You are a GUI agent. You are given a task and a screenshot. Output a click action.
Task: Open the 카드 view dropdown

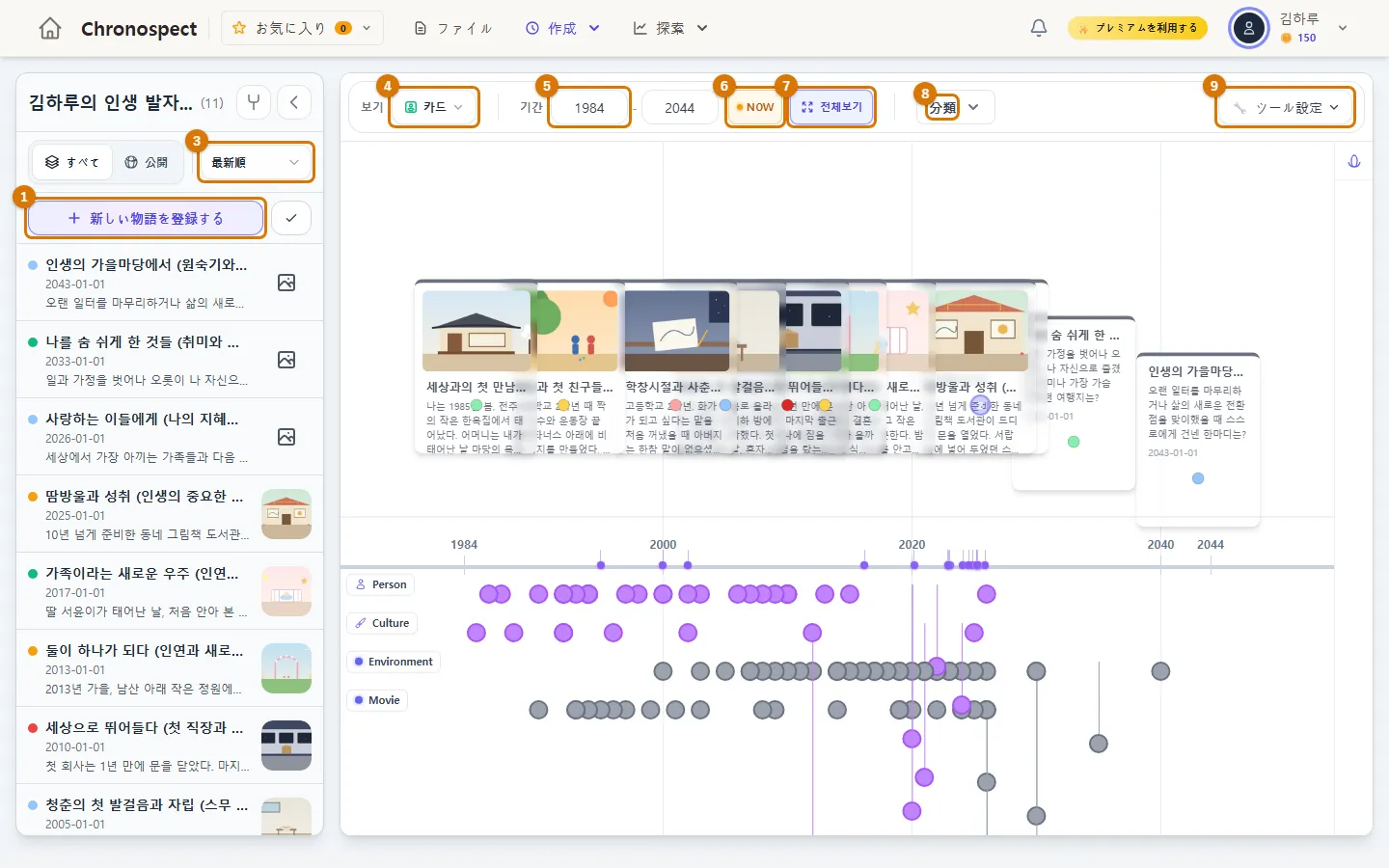pyautogui.click(x=434, y=107)
